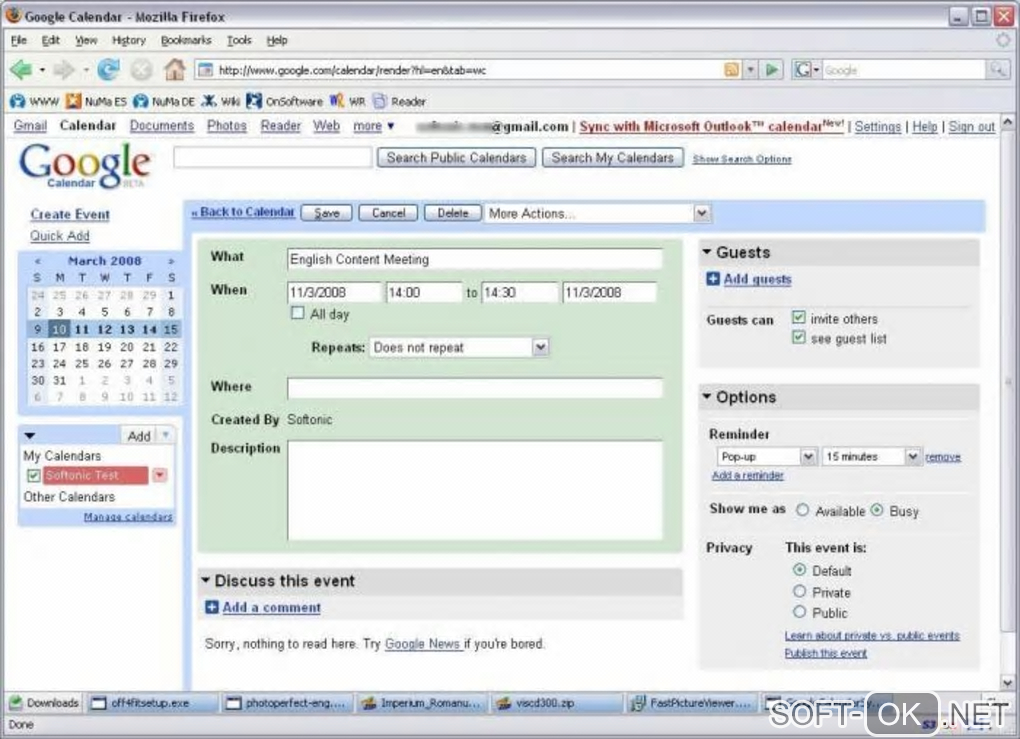
Task: Click the Where location field
Action: (x=475, y=388)
